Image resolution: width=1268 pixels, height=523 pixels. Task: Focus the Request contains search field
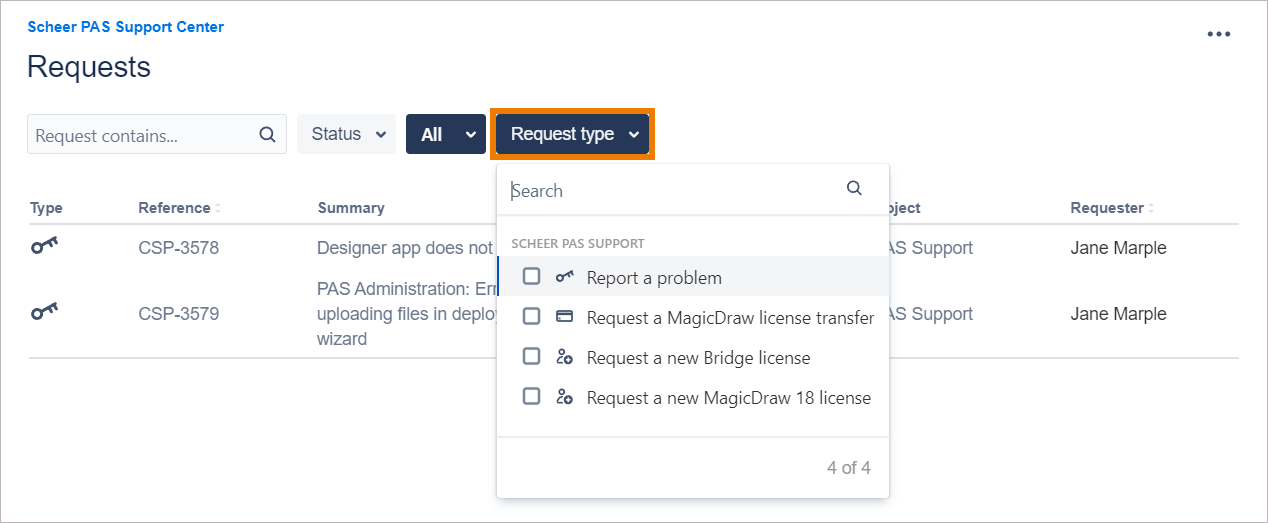(x=140, y=135)
